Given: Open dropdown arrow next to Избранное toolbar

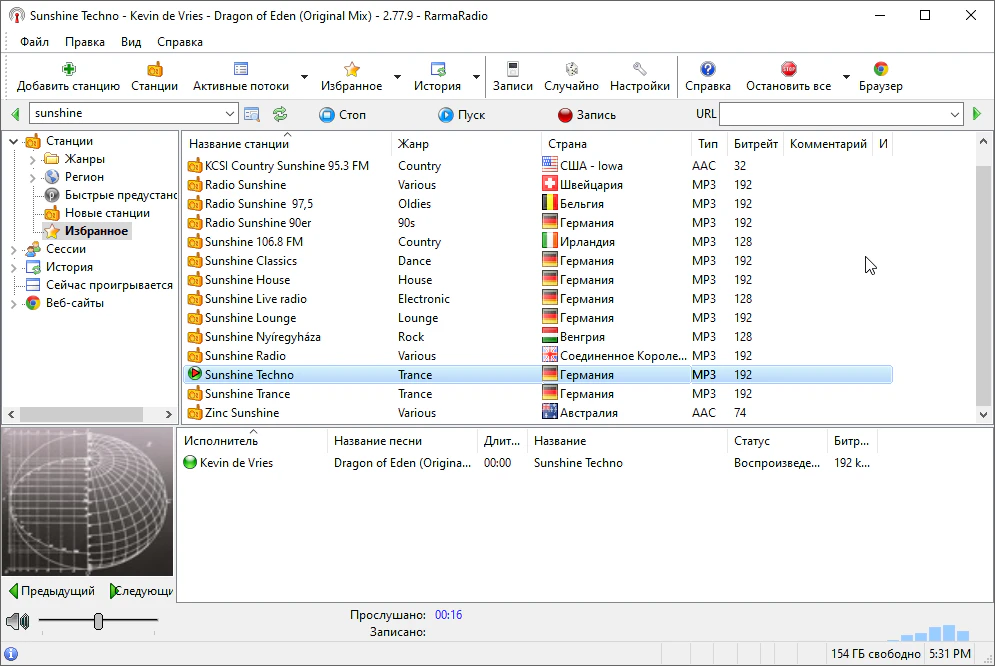Looking at the screenshot, I should pyautogui.click(x=397, y=77).
